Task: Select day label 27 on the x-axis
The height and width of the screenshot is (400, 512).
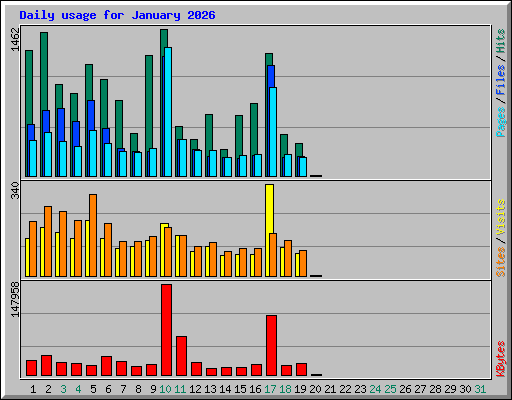Action: (x=420, y=389)
